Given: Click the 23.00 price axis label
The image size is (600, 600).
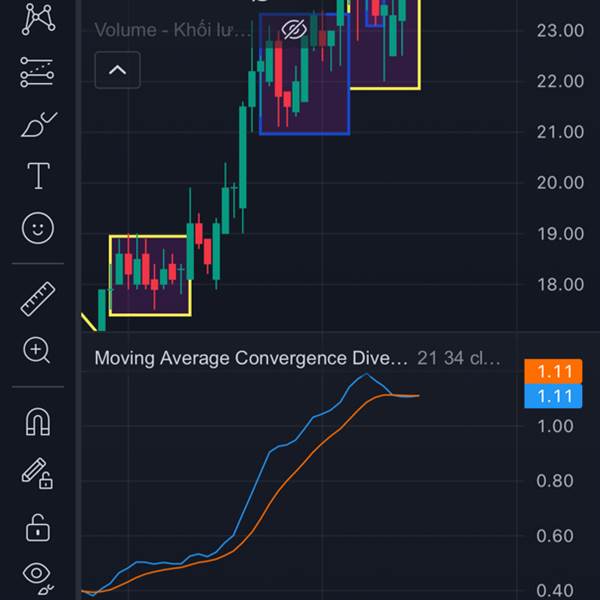Looking at the screenshot, I should [560, 31].
